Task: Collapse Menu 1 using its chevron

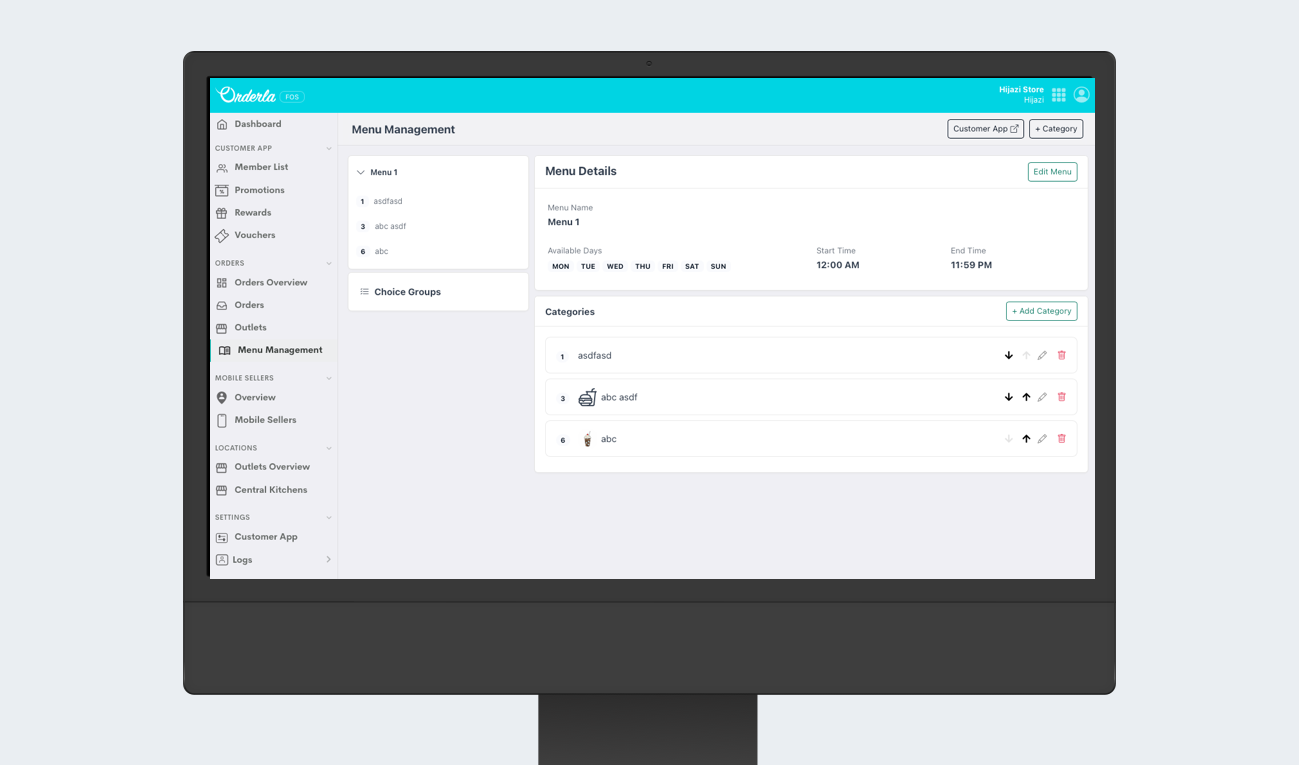Action: (361, 171)
